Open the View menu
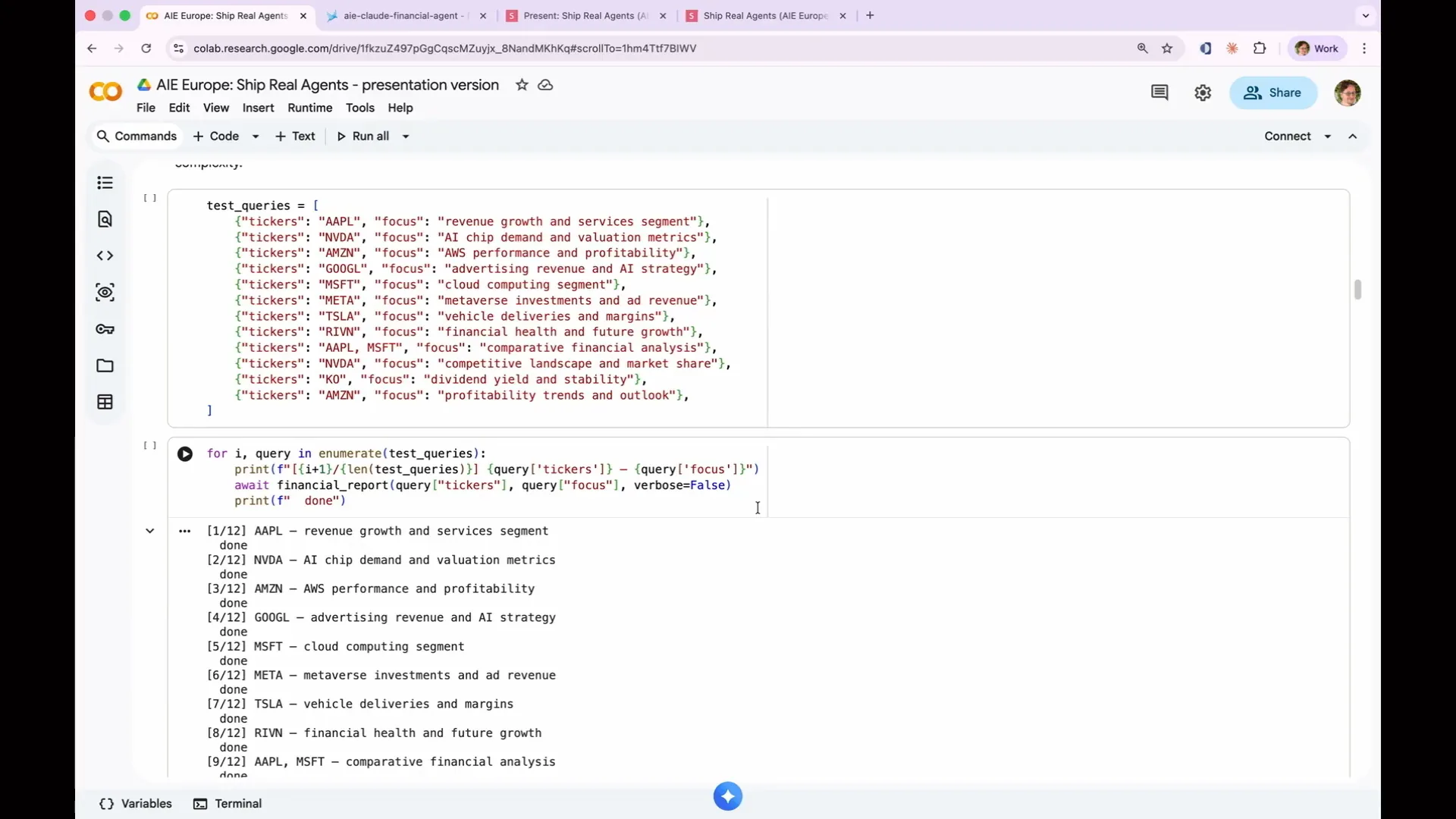 tap(216, 108)
